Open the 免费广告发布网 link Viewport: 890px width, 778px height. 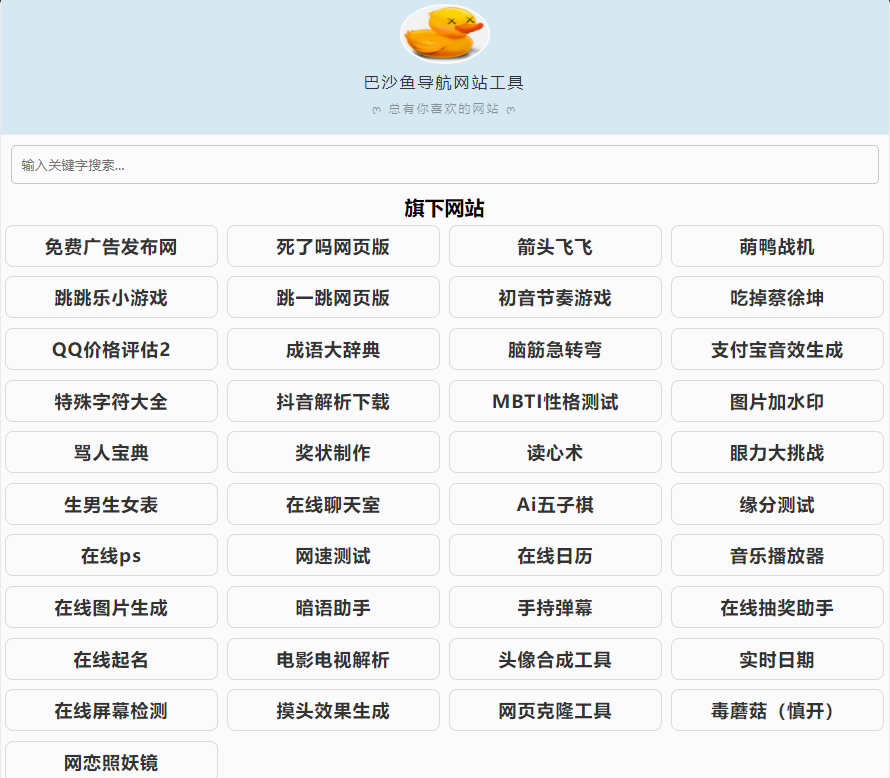click(111, 246)
